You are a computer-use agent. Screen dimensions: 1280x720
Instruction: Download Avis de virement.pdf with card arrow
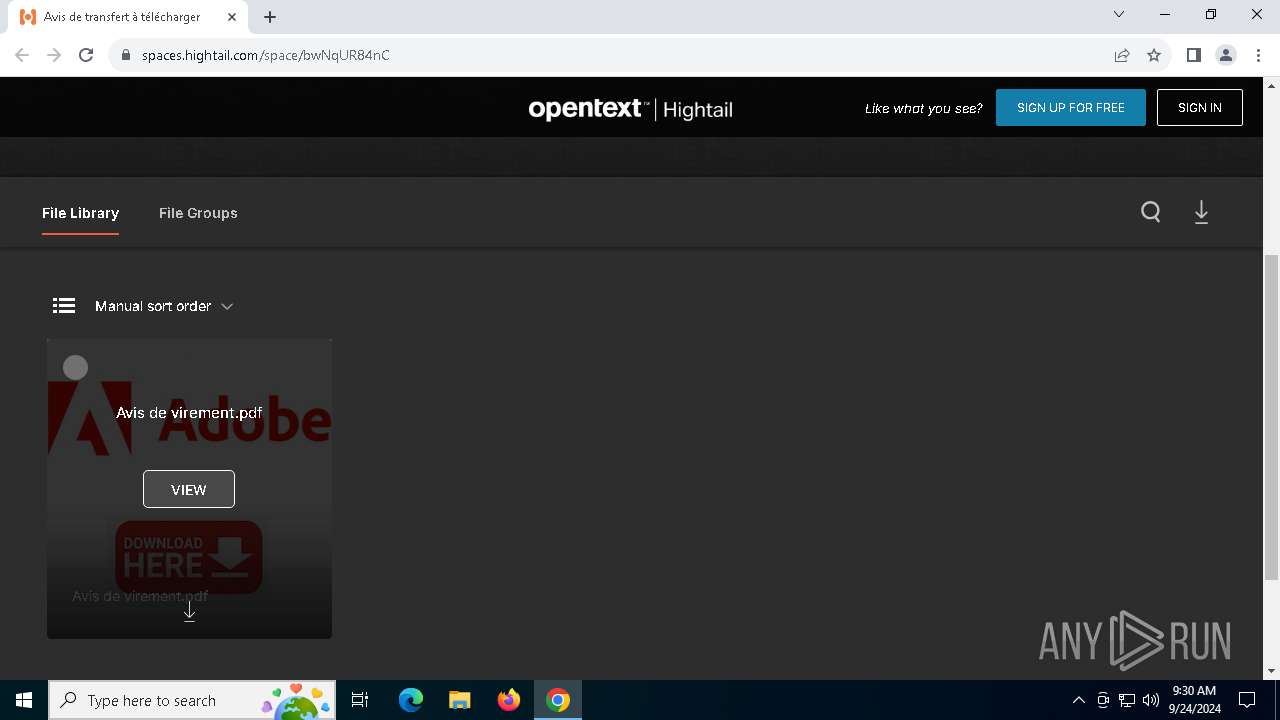coord(189,611)
